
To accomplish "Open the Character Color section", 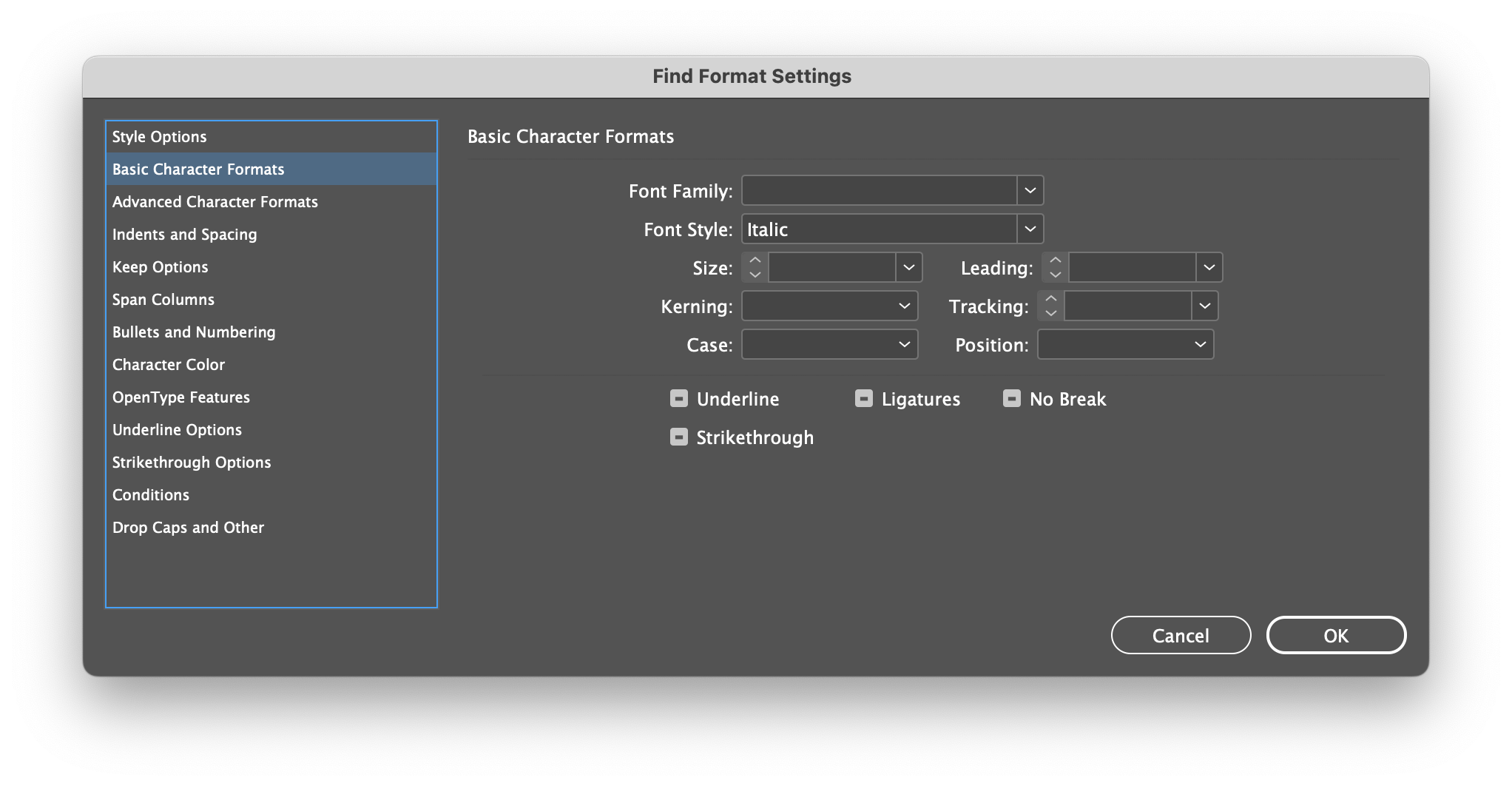I will click(x=169, y=364).
